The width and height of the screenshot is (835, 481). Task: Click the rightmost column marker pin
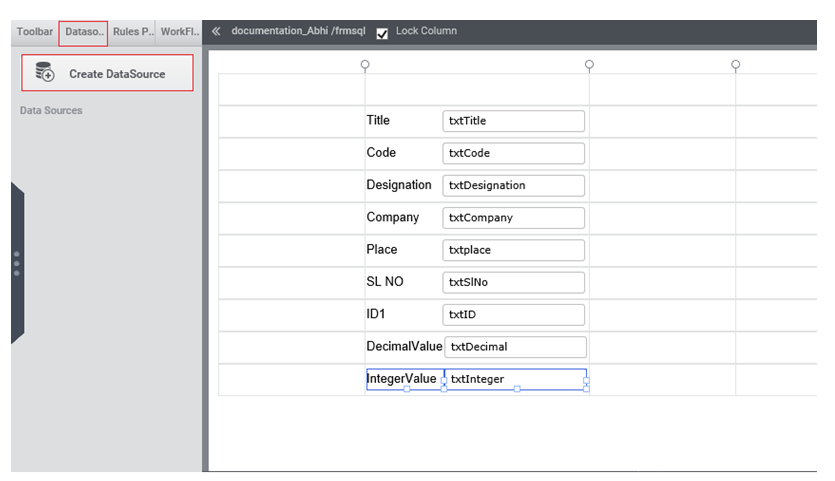point(735,66)
